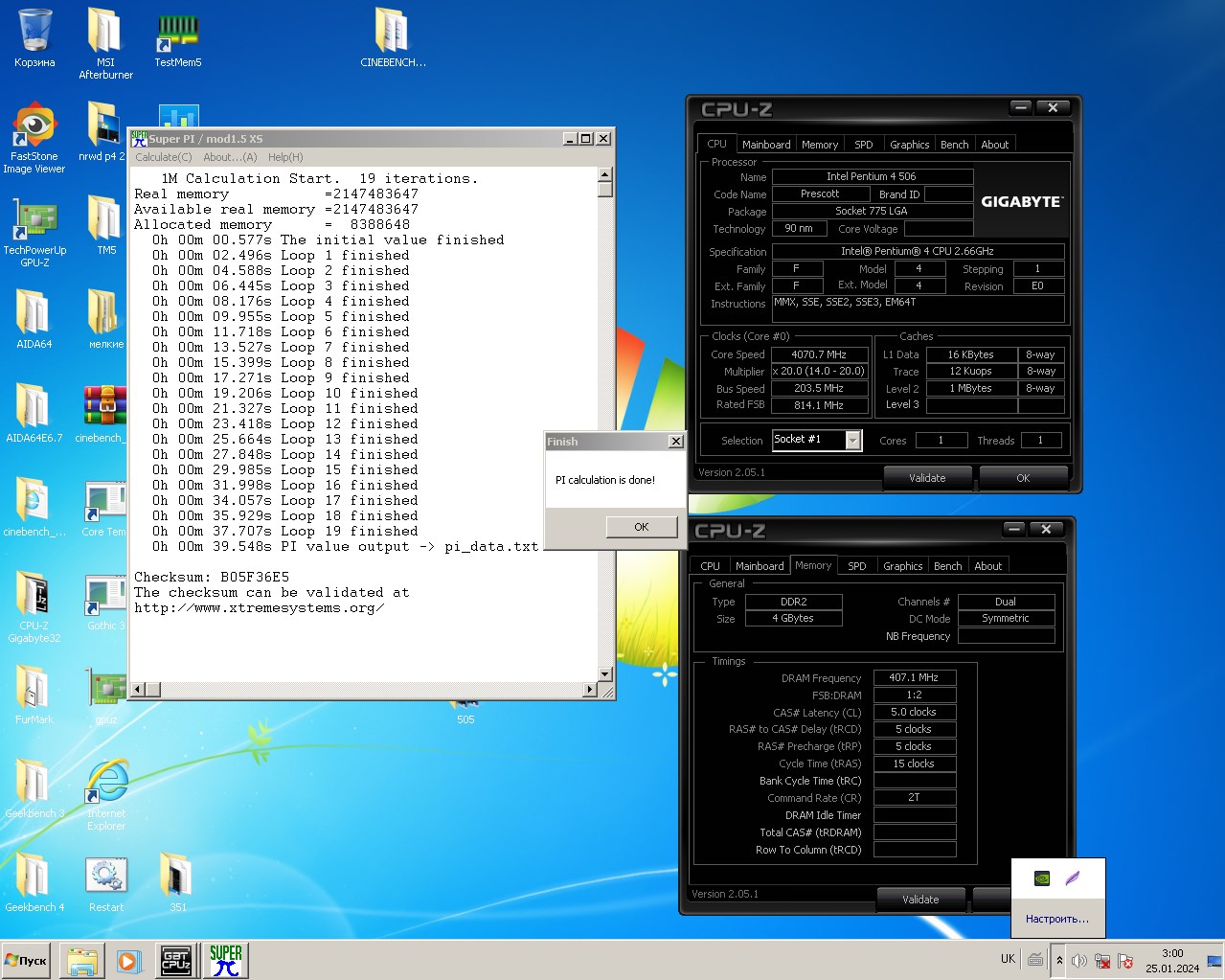Launch the TestMem5 shortcut
This screenshot has width=1225, height=980.
click(x=178, y=38)
